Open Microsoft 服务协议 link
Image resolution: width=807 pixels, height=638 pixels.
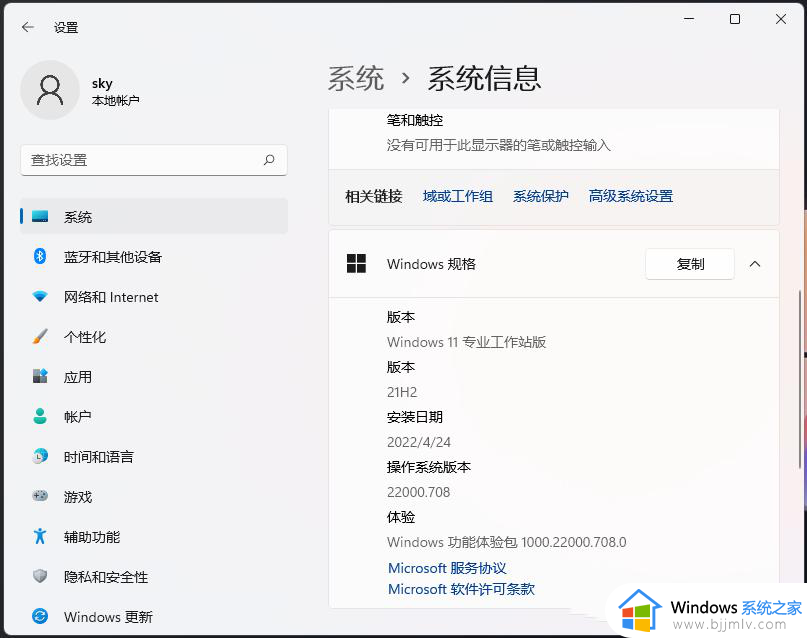(x=447, y=568)
